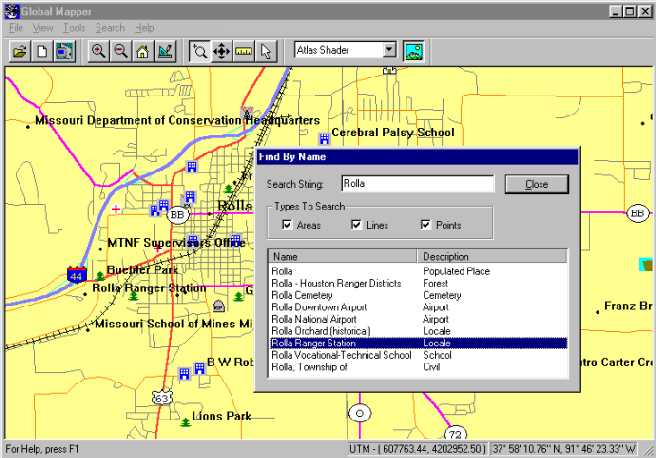Activate the Measure ruler tool
Screen dimensions: 656x458
pos(243,51)
